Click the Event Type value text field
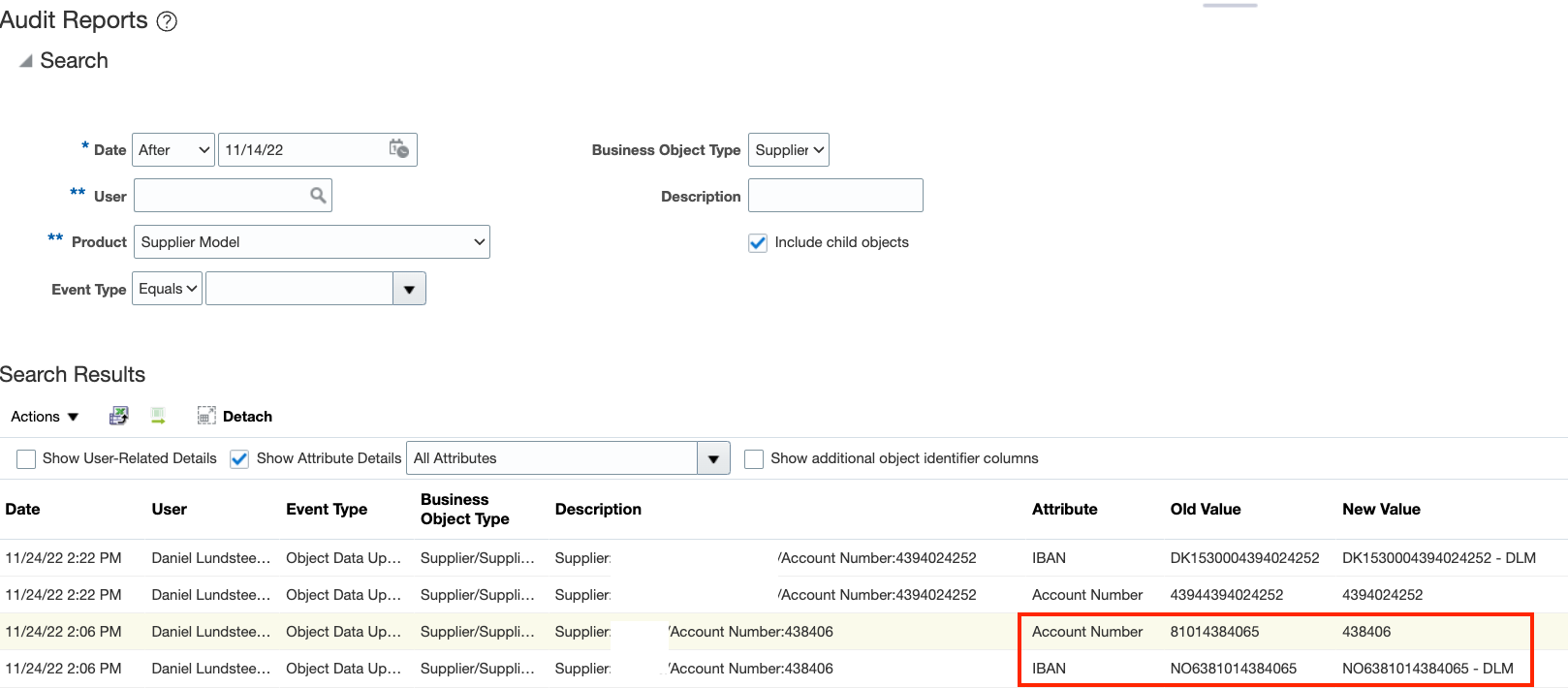 299,289
